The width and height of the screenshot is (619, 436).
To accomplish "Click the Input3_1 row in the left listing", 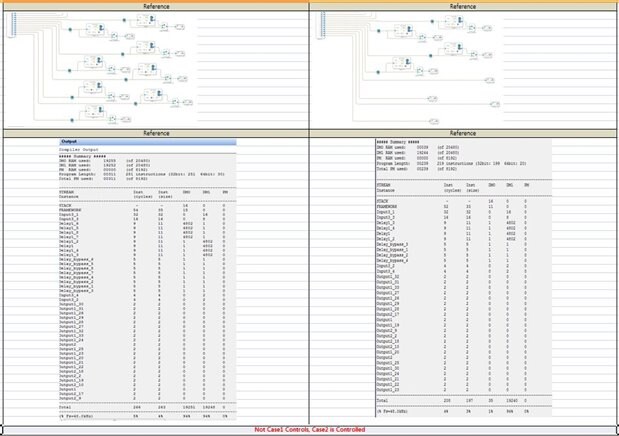I will [x=144, y=214].
